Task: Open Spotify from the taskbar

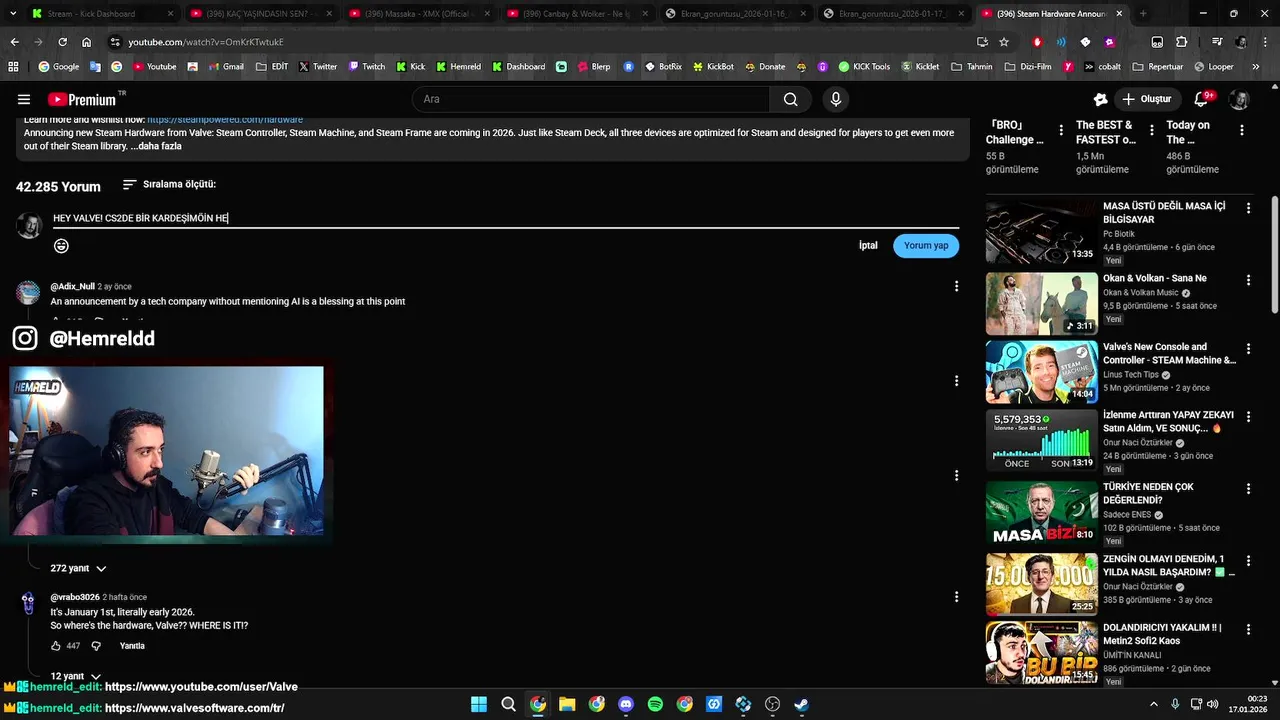Action: (655, 704)
